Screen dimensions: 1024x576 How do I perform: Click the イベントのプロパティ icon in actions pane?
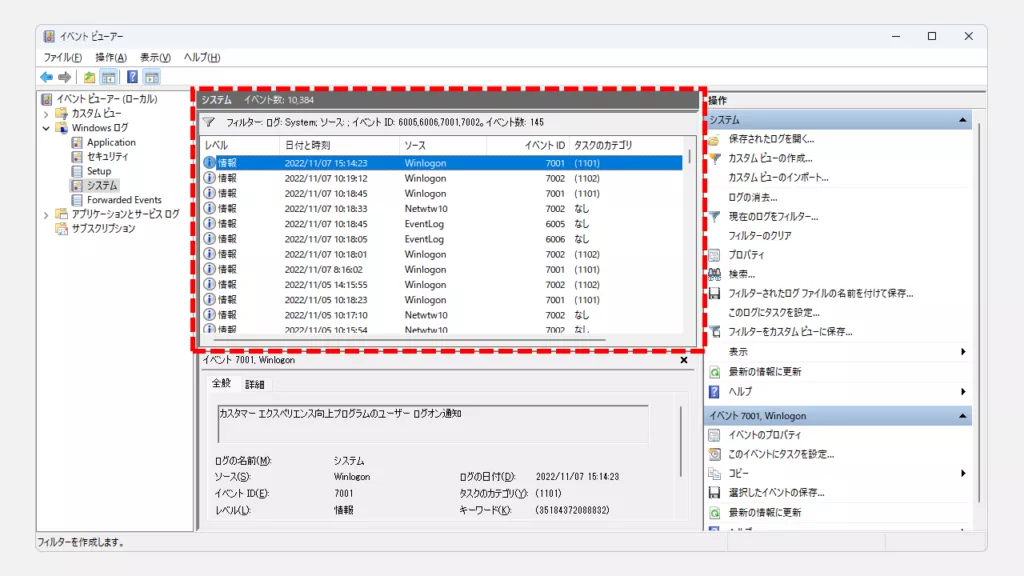click(x=714, y=435)
